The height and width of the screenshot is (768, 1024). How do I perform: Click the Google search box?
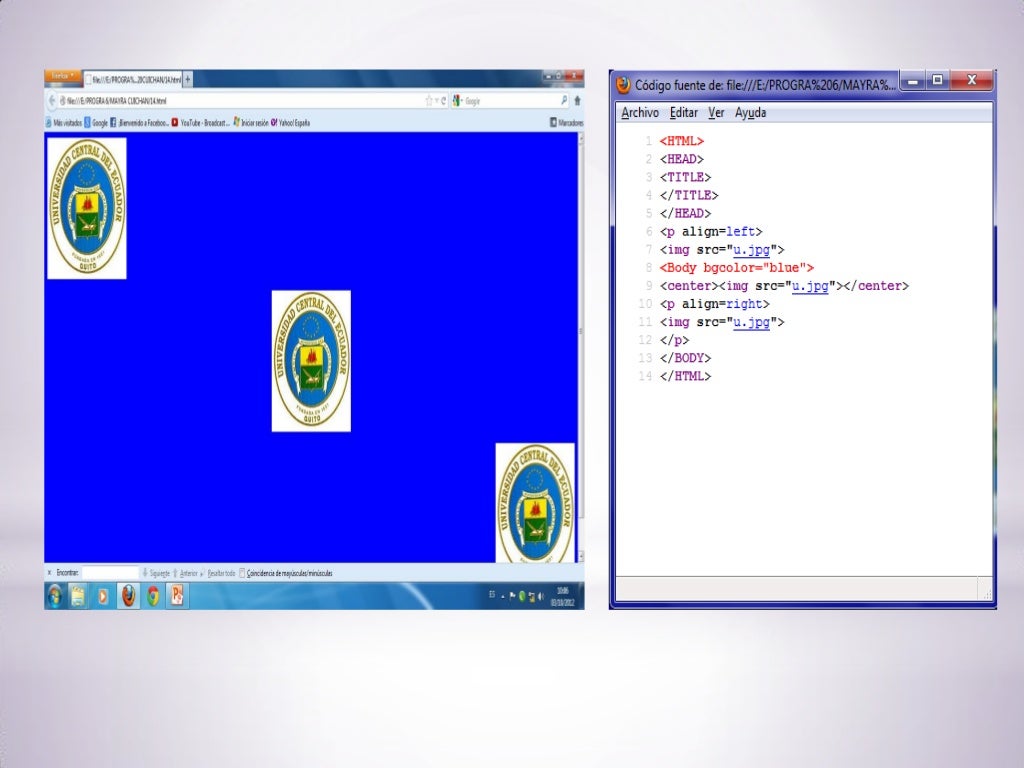pos(511,101)
